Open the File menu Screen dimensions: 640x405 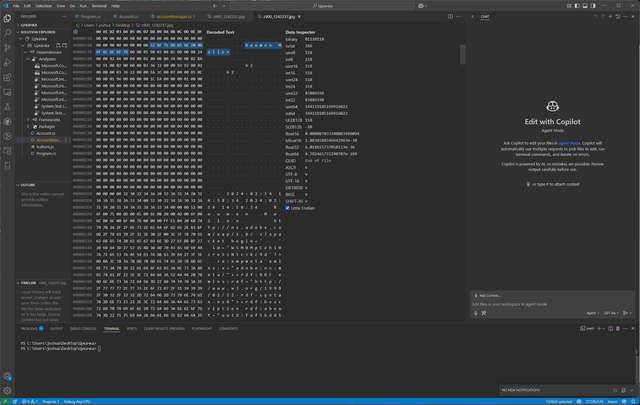click(x=16, y=6)
